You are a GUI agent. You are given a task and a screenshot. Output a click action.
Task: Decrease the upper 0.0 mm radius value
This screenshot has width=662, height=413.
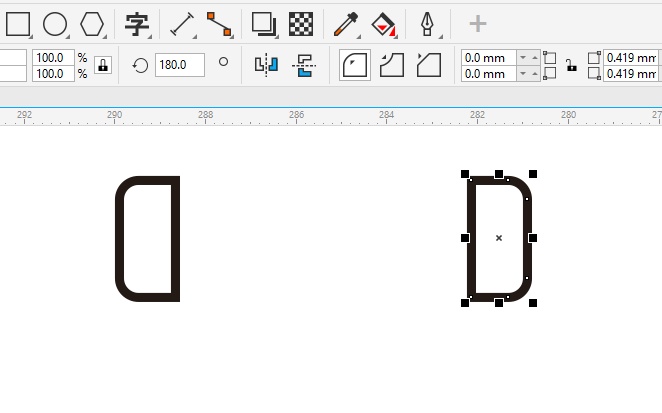523,57
